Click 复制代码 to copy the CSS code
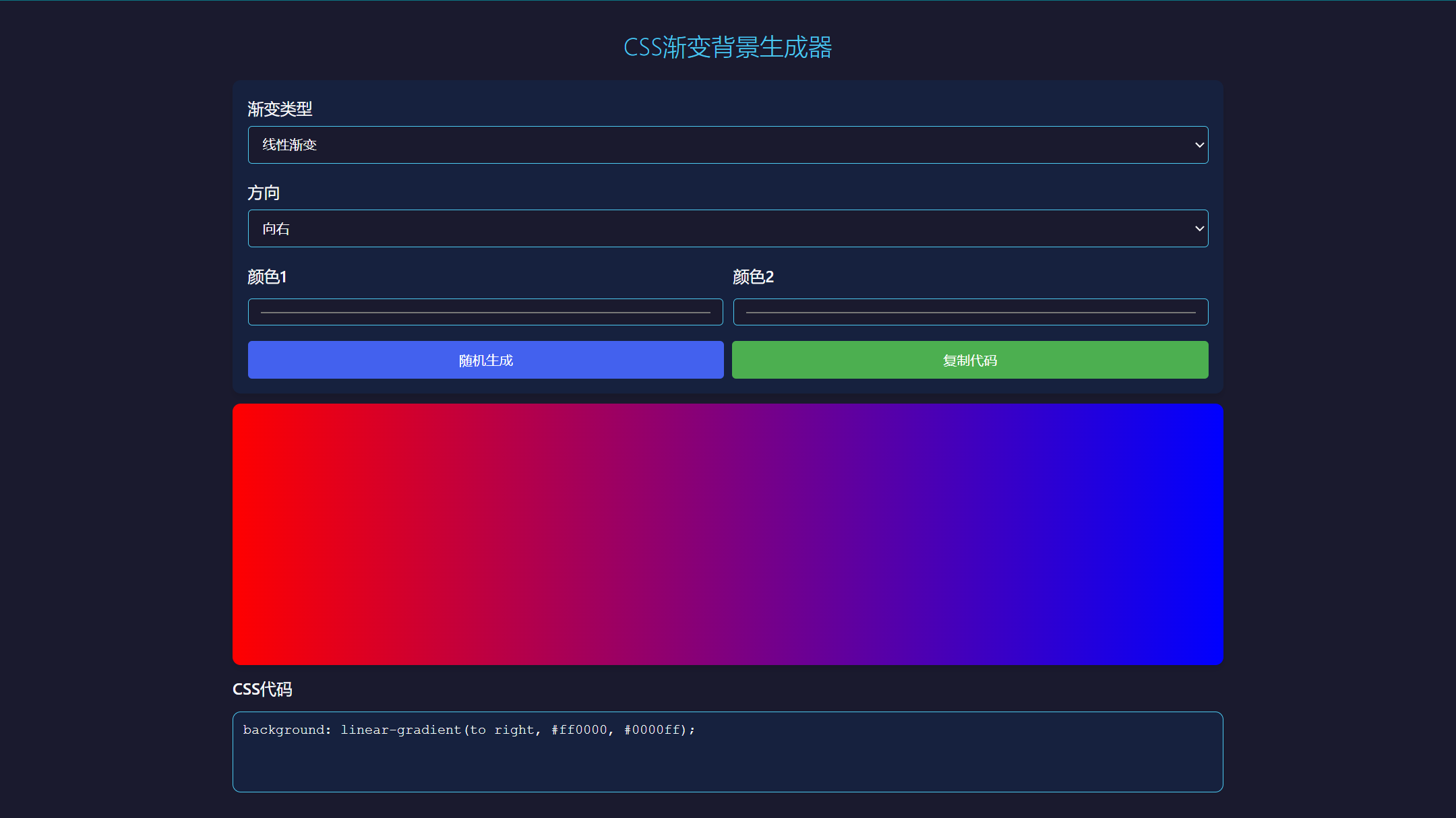1456x818 pixels. (969, 360)
